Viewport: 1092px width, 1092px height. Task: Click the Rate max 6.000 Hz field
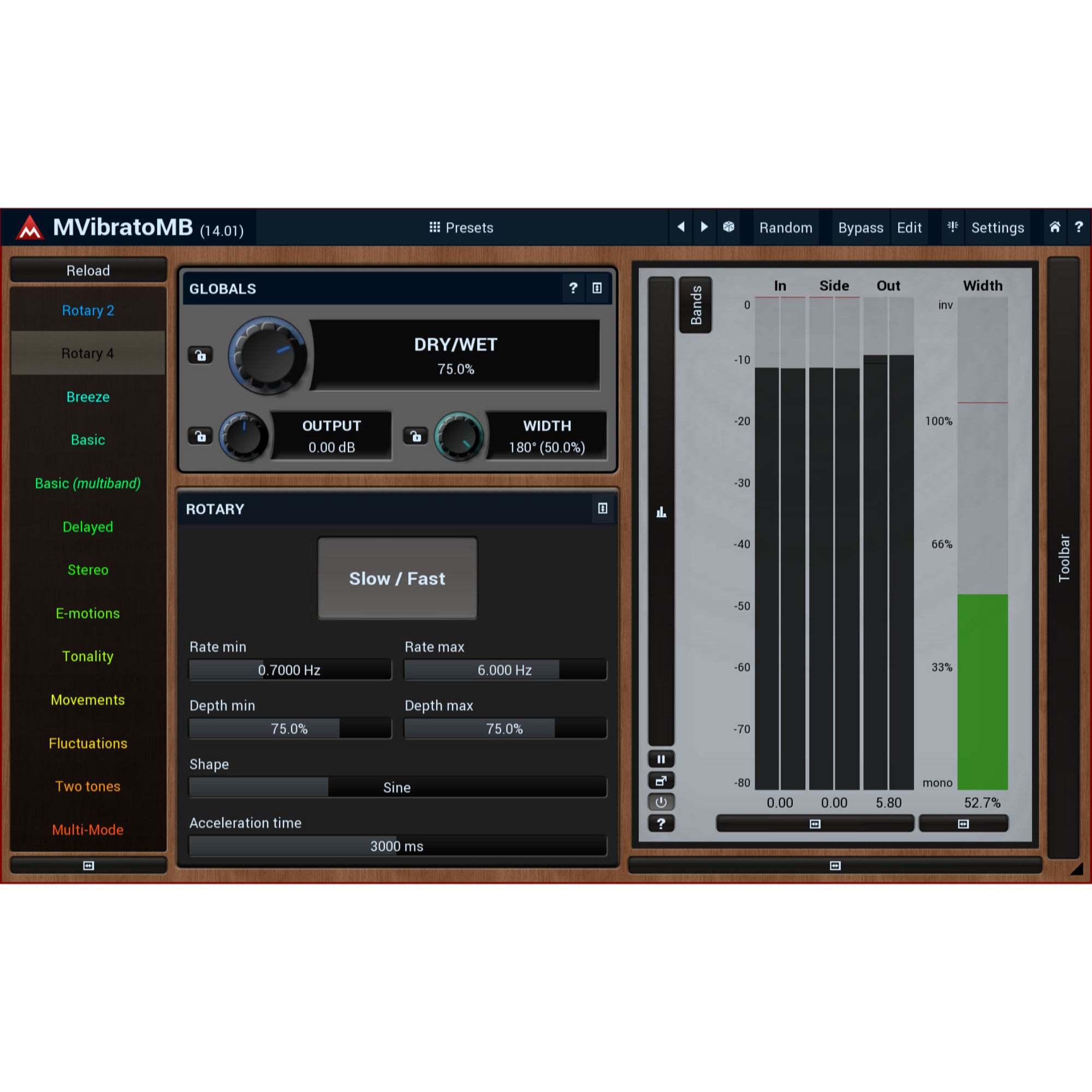coord(505,670)
